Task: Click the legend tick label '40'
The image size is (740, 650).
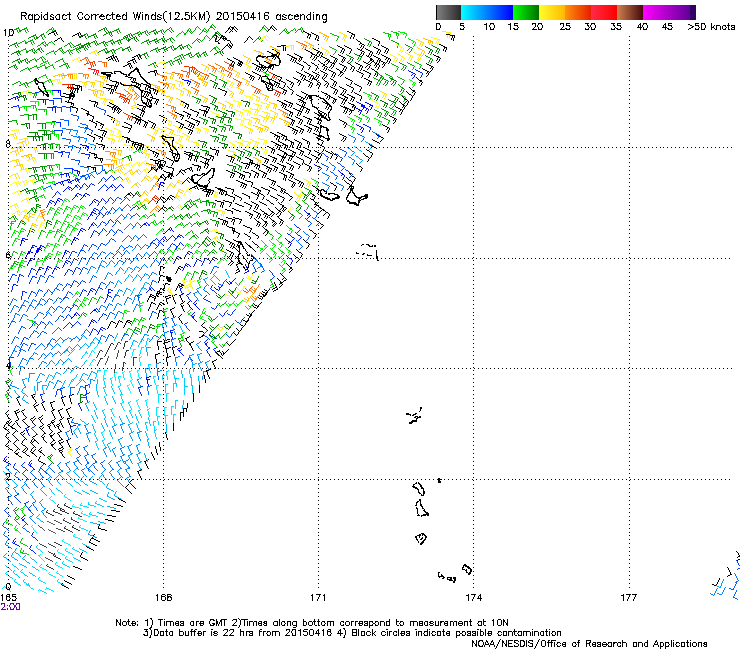Action: (642, 27)
